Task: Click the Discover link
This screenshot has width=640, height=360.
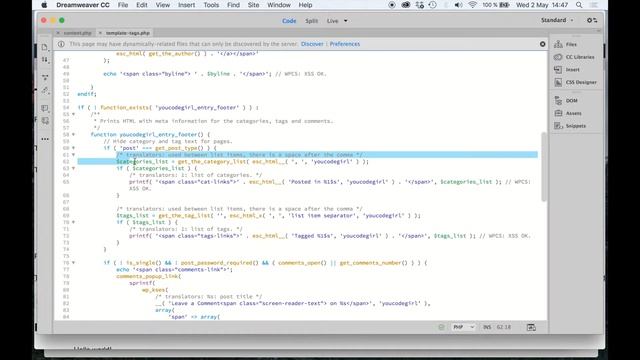Action: coord(312,44)
